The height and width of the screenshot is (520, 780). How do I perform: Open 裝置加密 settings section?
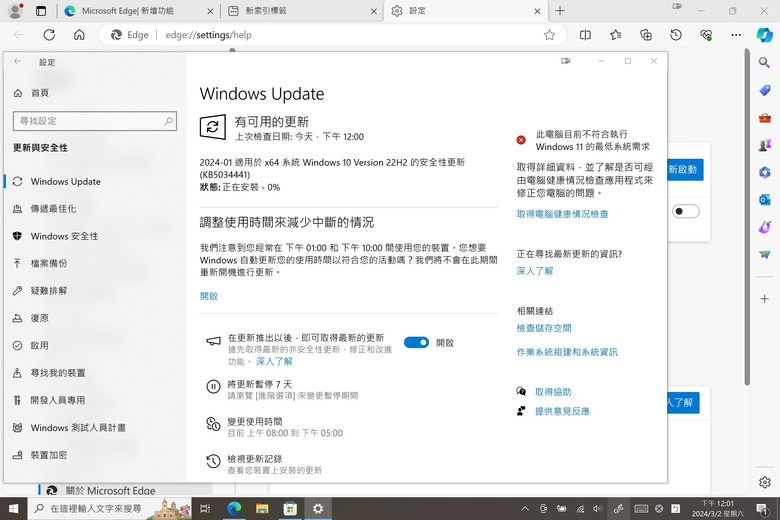pyautogui.click(x=95, y=455)
